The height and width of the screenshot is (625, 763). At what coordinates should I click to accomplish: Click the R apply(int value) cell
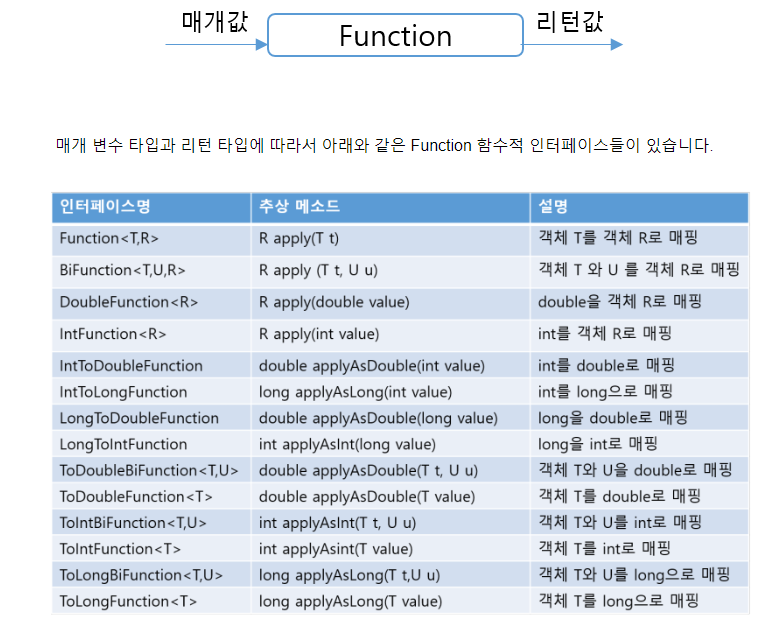pos(390,335)
